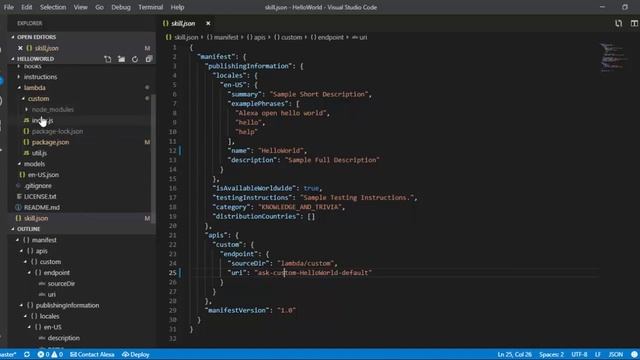640x360 pixels.
Task: Open the Go menu
Action: point(99,7)
